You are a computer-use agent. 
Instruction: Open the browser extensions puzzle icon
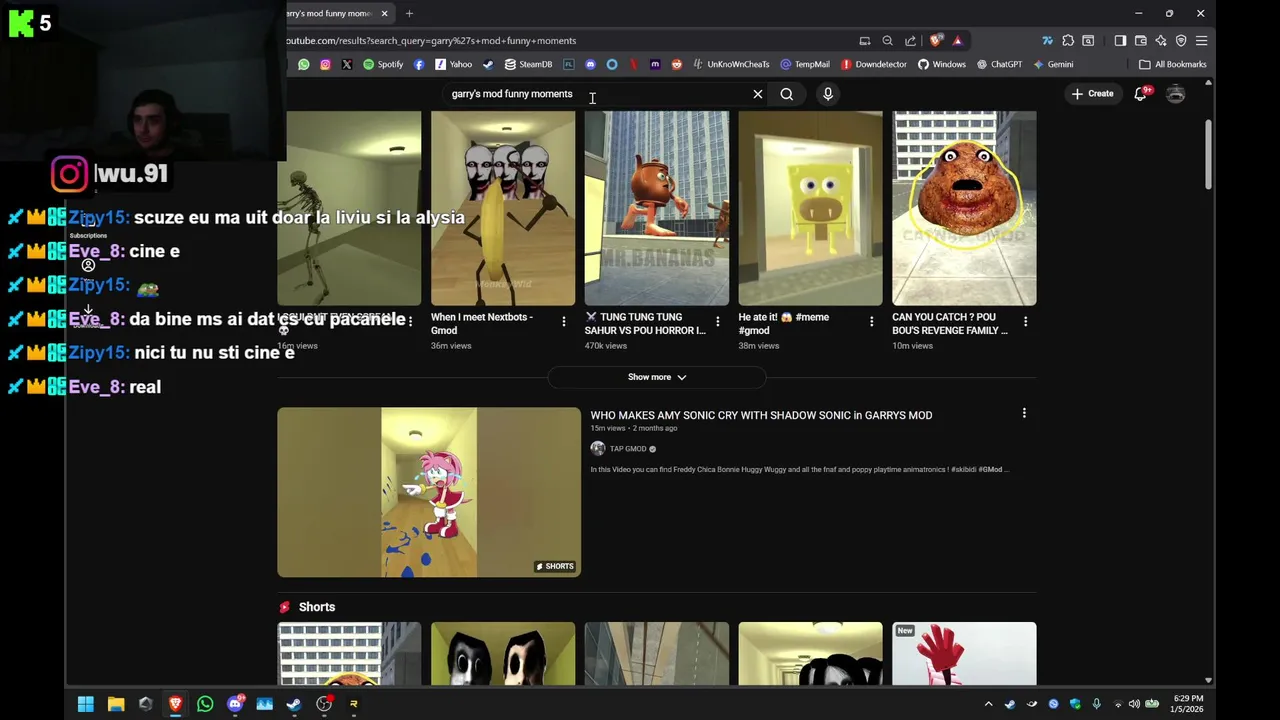click(x=1068, y=41)
